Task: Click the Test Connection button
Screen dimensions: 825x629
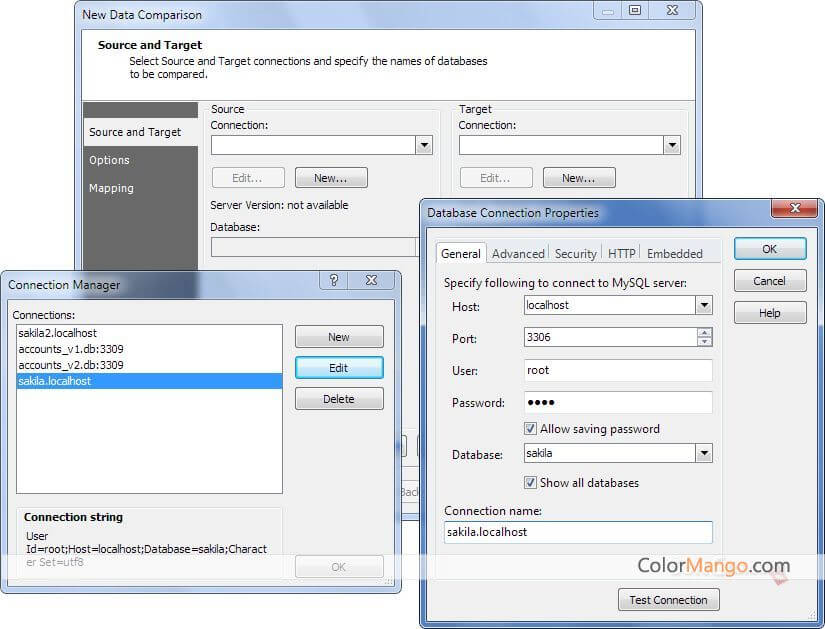Action: pyautogui.click(x=668, y=600)
